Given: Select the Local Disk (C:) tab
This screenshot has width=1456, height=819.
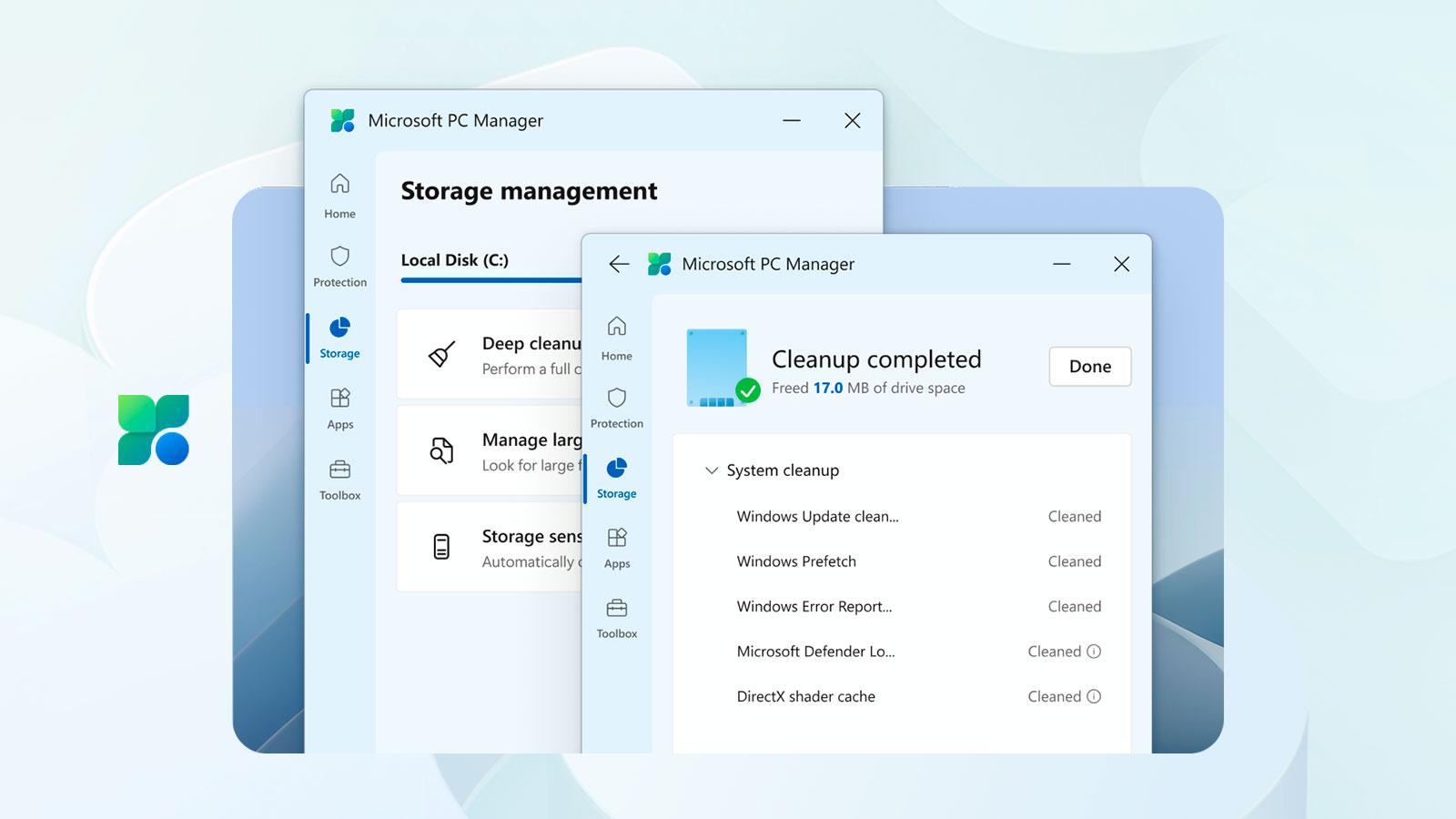Looking at the screenshot, I should pos(452,260).
